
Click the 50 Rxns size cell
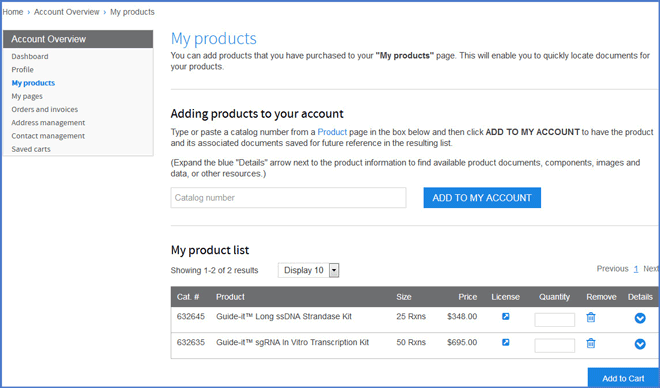(x=411, y=342)
